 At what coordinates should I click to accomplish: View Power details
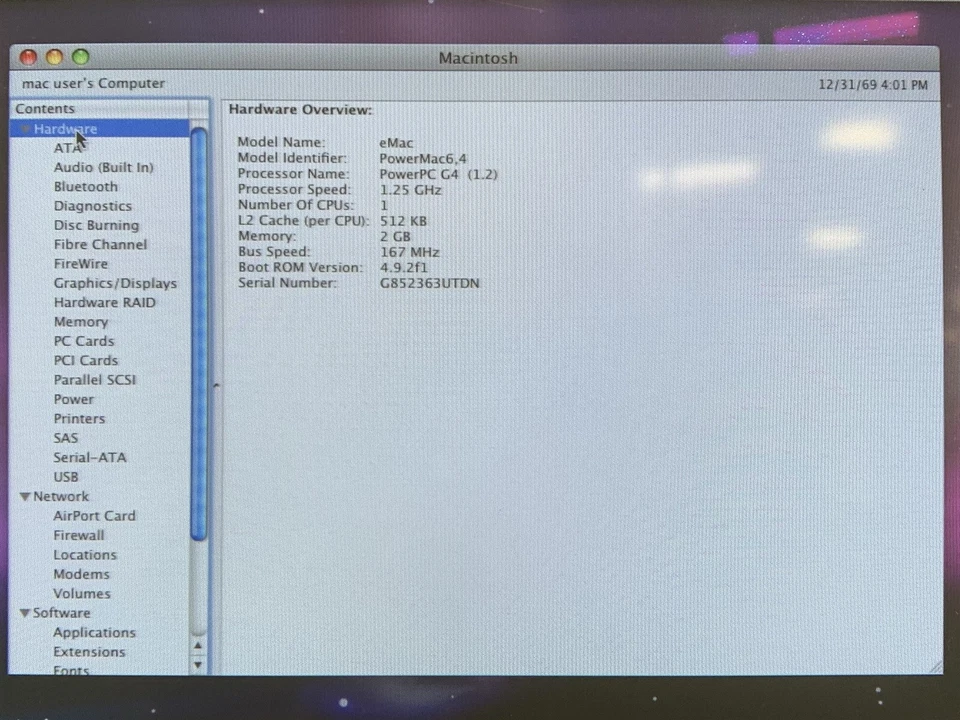tap(73, 398)
